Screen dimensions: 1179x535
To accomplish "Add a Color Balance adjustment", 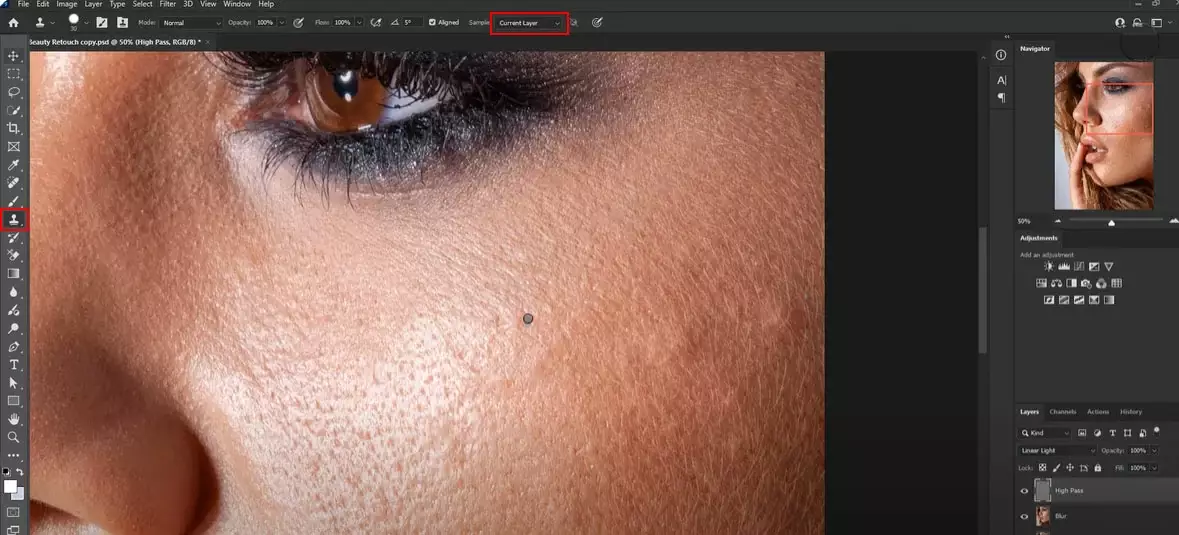I will click(1056, 283).
